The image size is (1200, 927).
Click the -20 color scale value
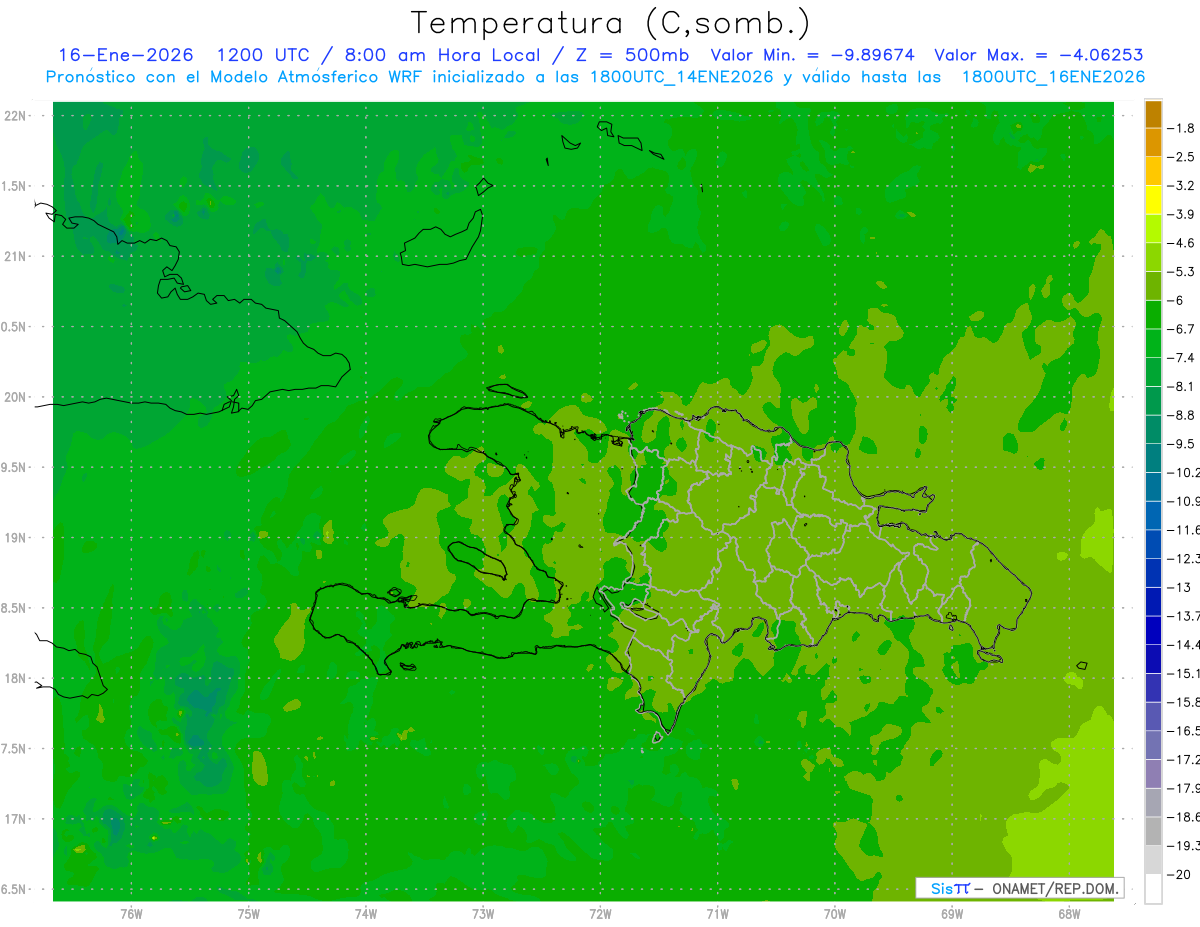[x=1181, y=874]
